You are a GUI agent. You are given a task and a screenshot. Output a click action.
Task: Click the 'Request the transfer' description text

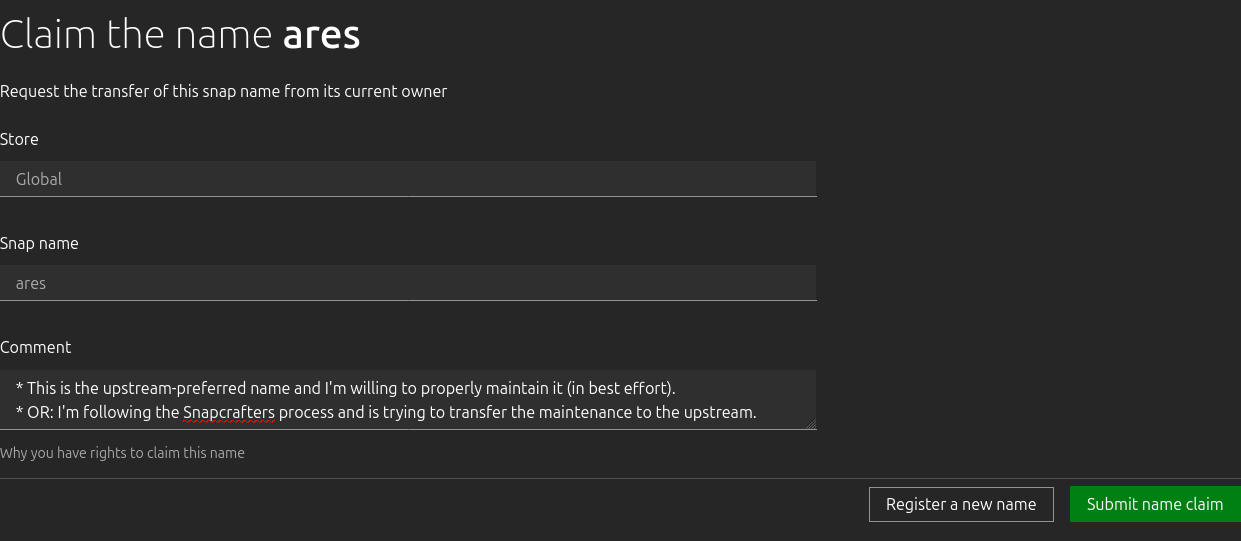[x=223, y=91]
